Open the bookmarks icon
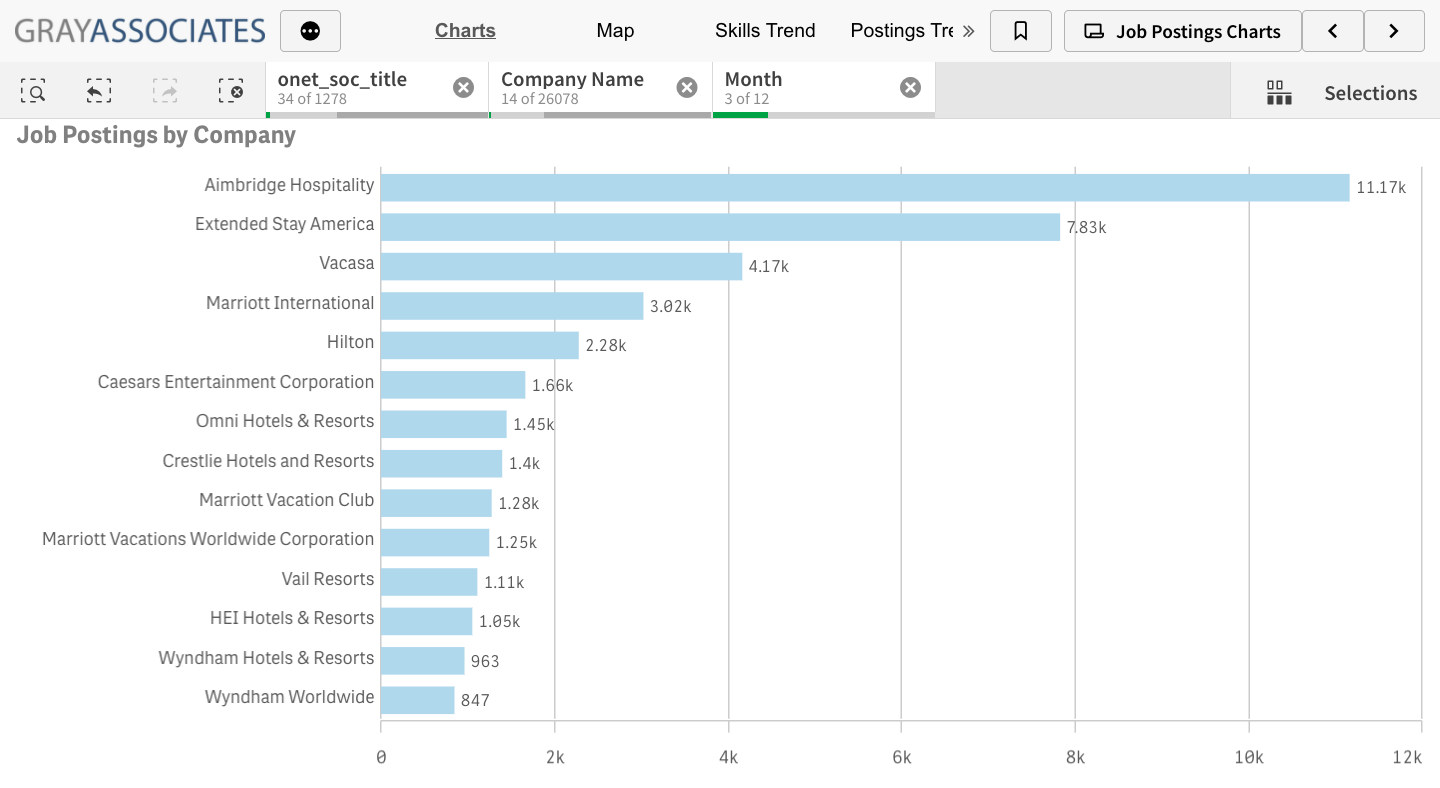1440x788 pixels. coord(1021,31)
